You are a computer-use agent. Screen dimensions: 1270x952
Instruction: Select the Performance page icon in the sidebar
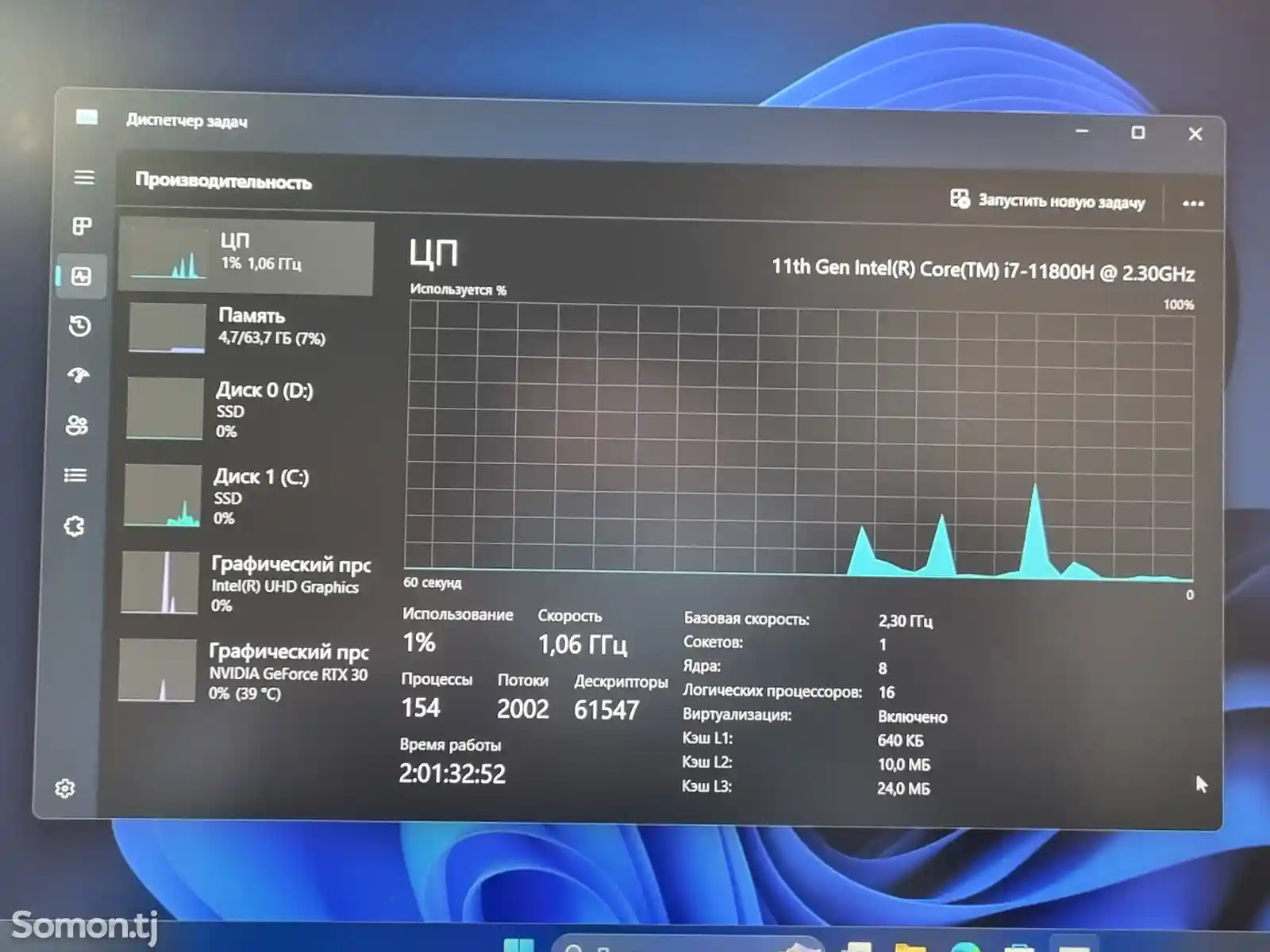(x=81, y=276)
